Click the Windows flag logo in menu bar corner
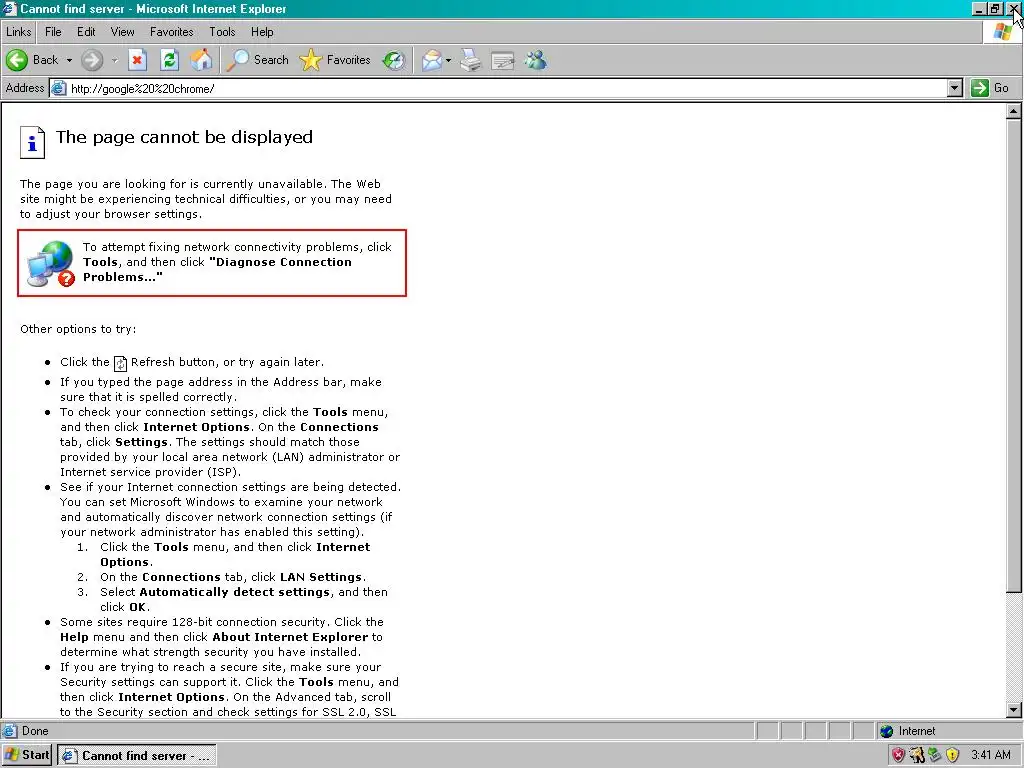The height and width of the screenshot is (768, 1024). click(1002, 31)
